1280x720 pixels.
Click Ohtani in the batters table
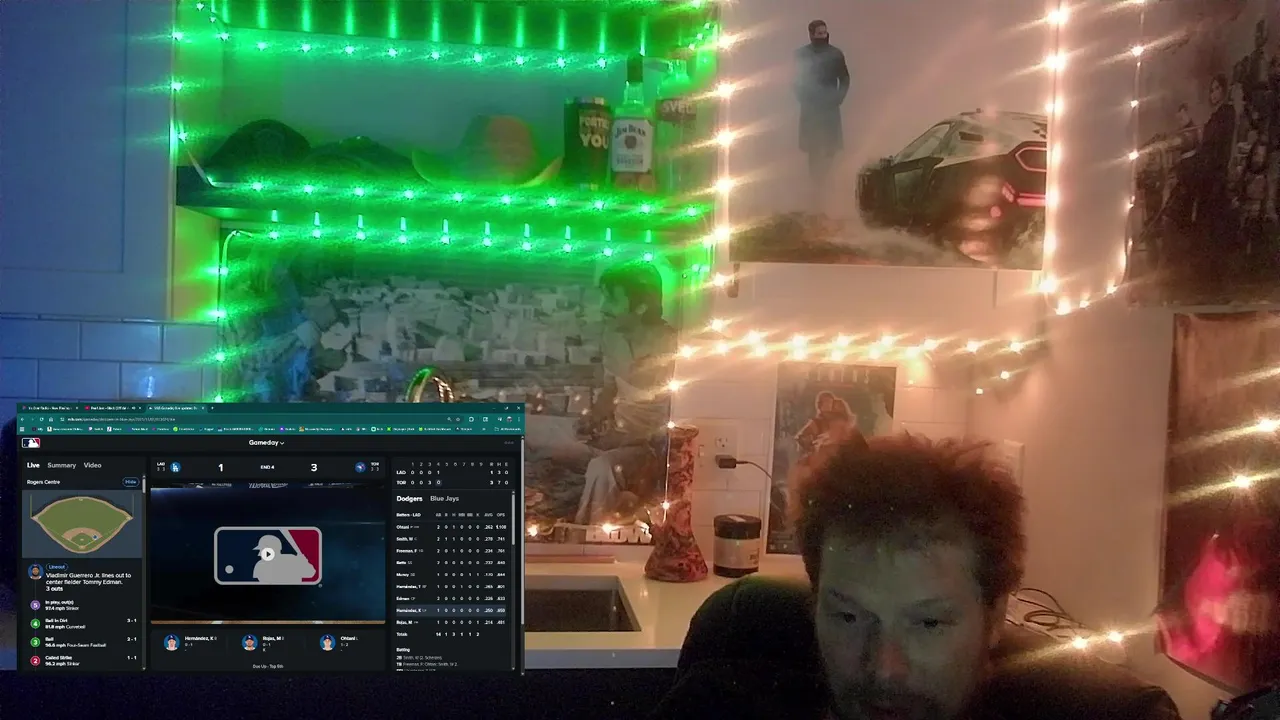pyautogui.click(x=403, y=526)
